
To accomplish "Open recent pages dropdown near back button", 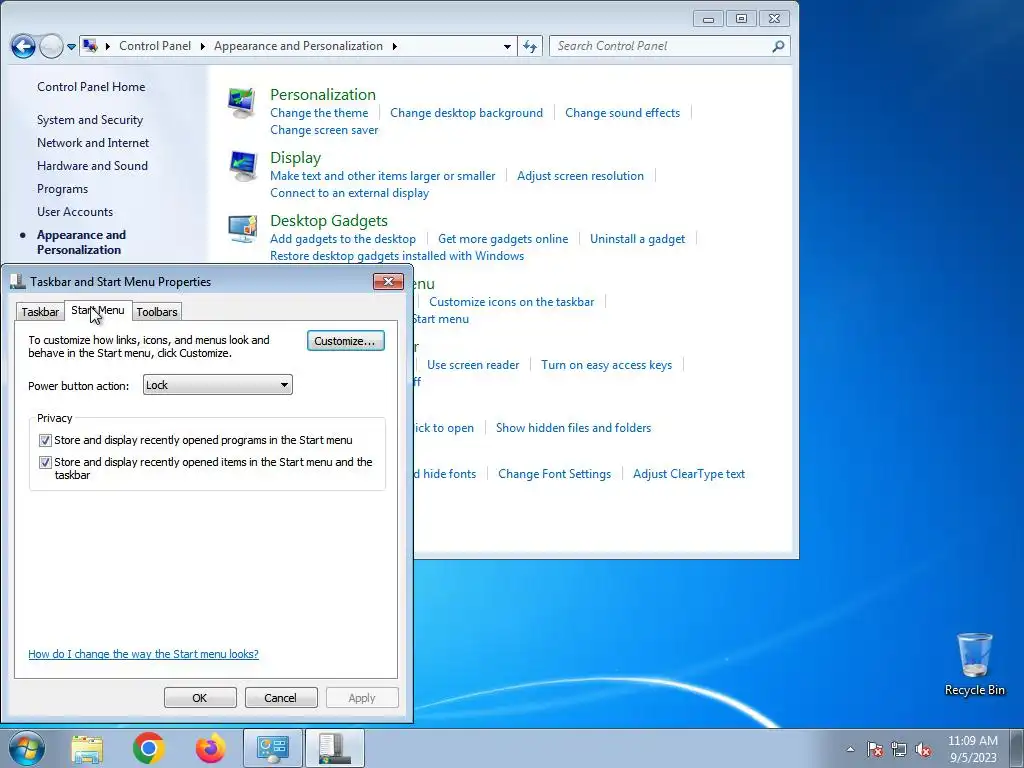I will [x=71, y=46].
